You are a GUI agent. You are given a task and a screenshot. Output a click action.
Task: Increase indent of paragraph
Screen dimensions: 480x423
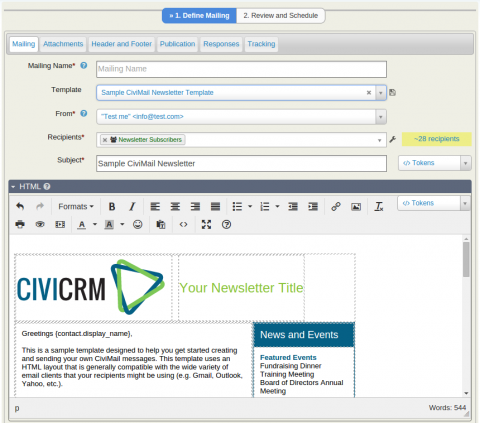pos(313,207)
